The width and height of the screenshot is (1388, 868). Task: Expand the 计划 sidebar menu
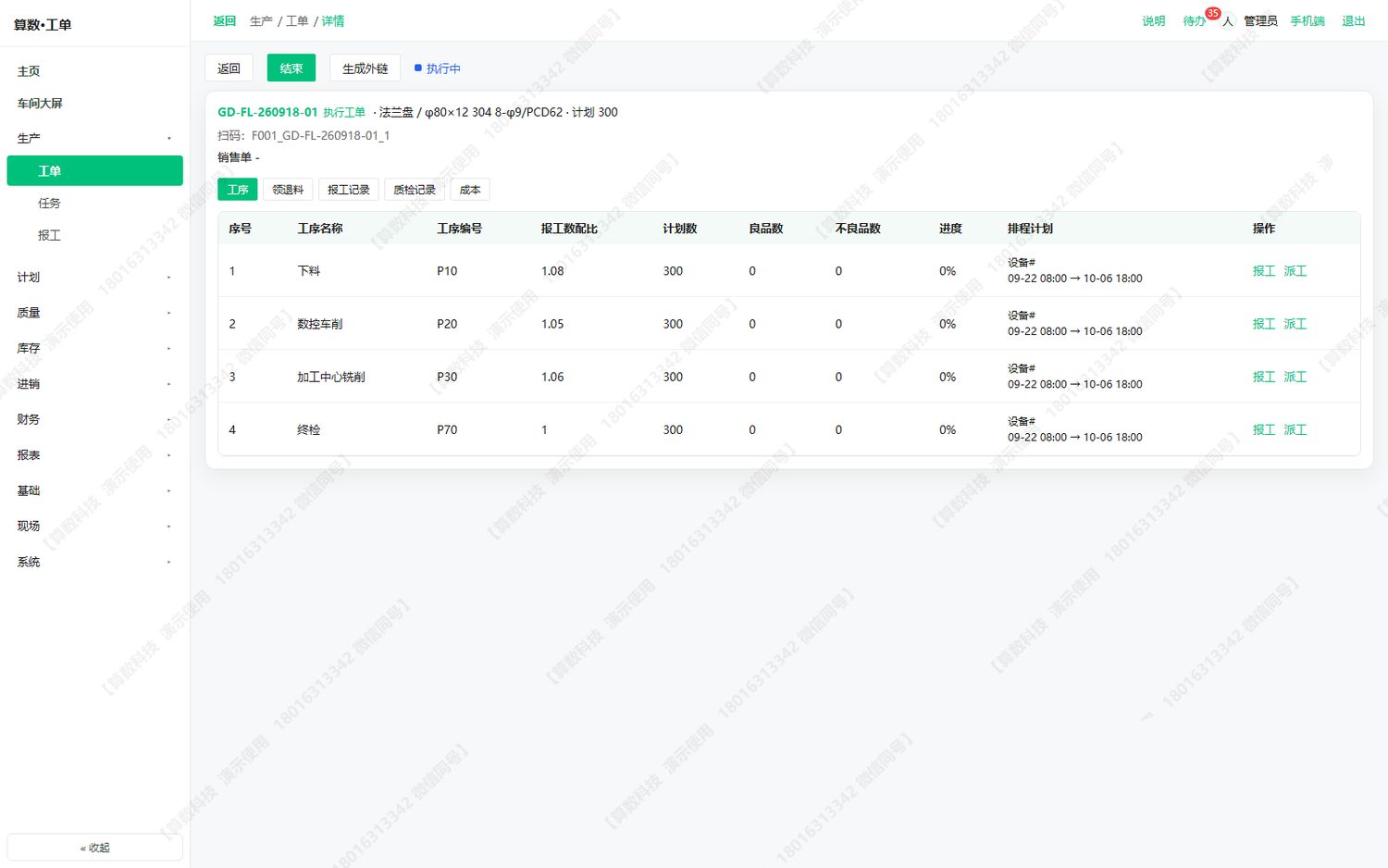pyautogui.click(x=94, y=277)
